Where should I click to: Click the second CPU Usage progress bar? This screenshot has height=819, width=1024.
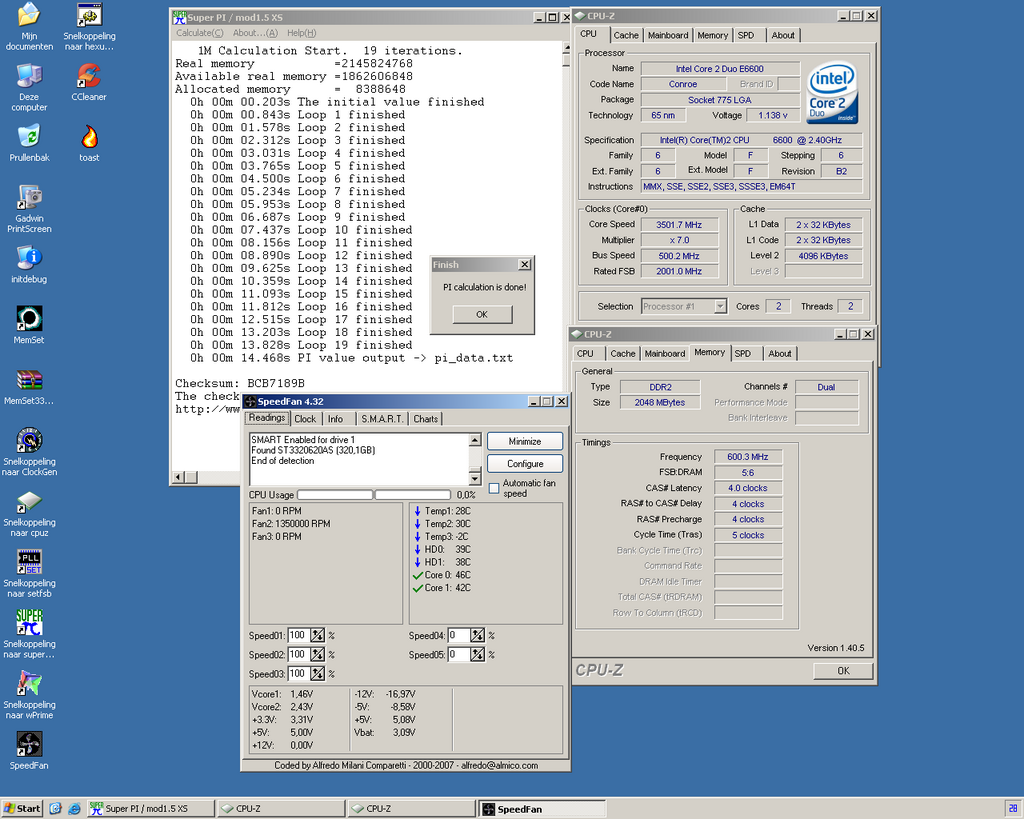(x=413, y=495)
